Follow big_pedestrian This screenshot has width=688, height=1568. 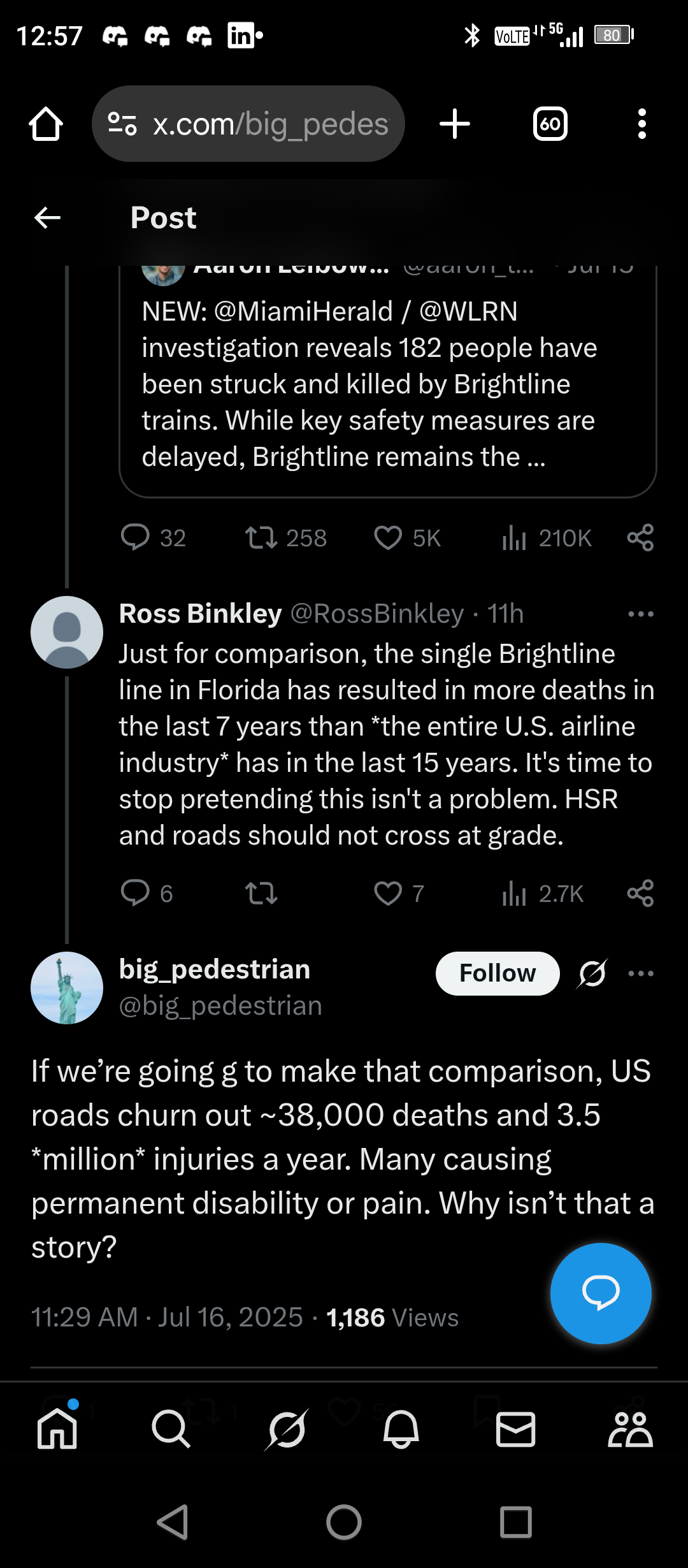tap(498, 973)
